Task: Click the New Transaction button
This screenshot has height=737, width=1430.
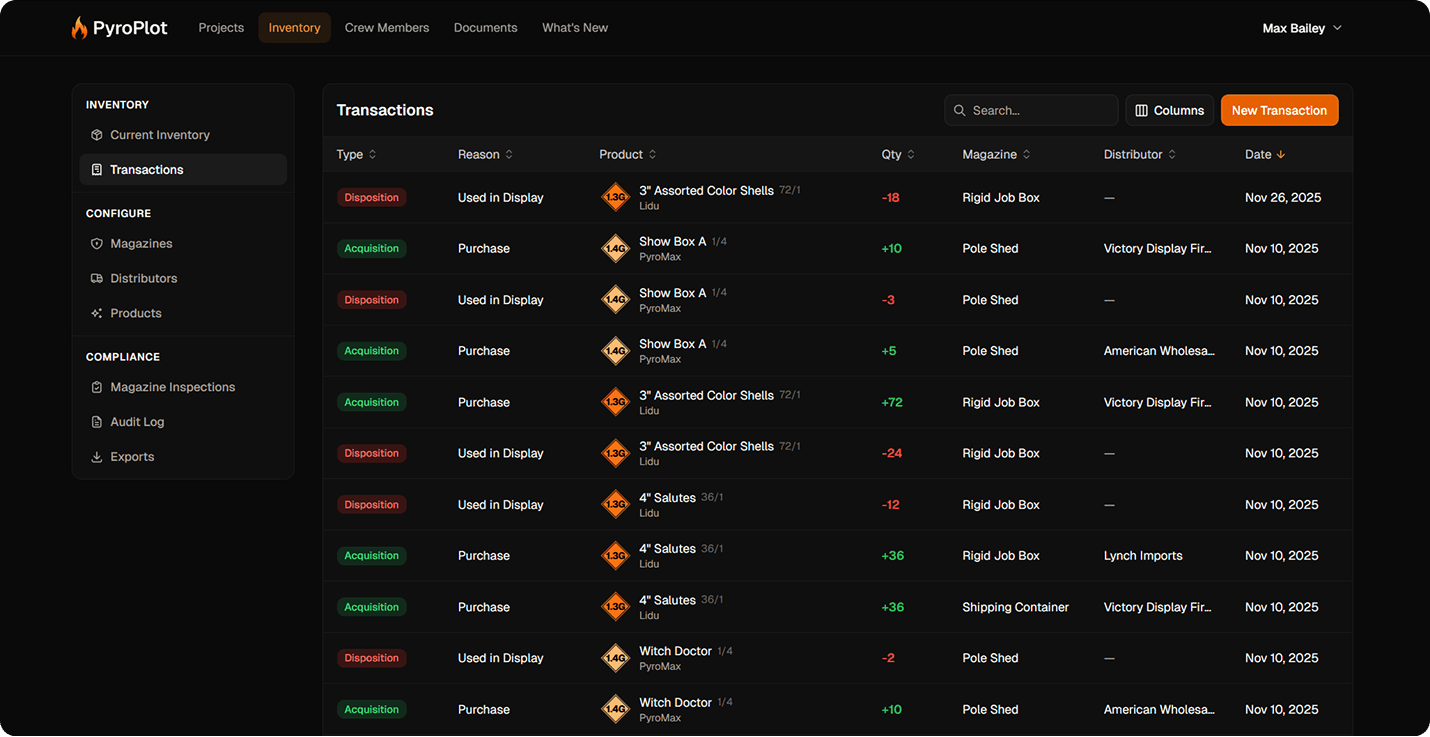Action: [x=1279, y=111]
